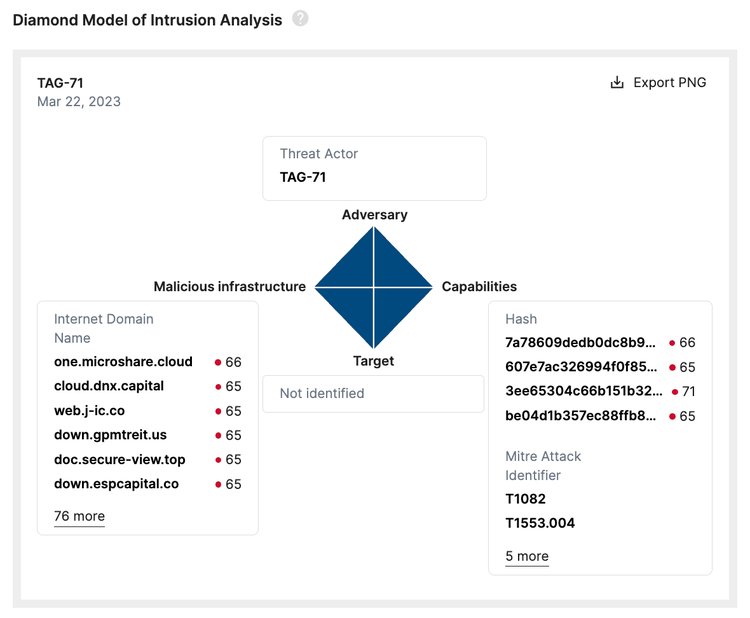Expand the 76 more domains link

pyautogui.click(x=79, y=516)
